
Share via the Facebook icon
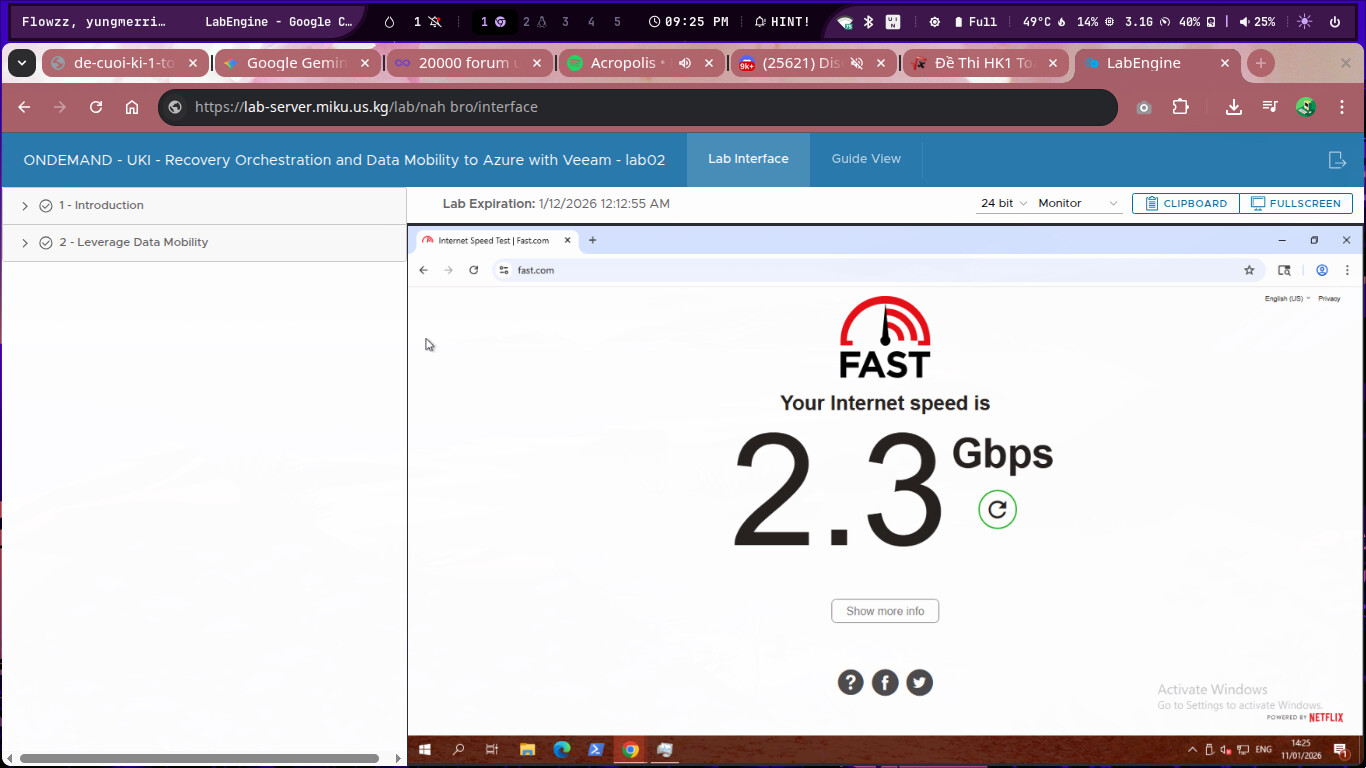click(885, 682)
